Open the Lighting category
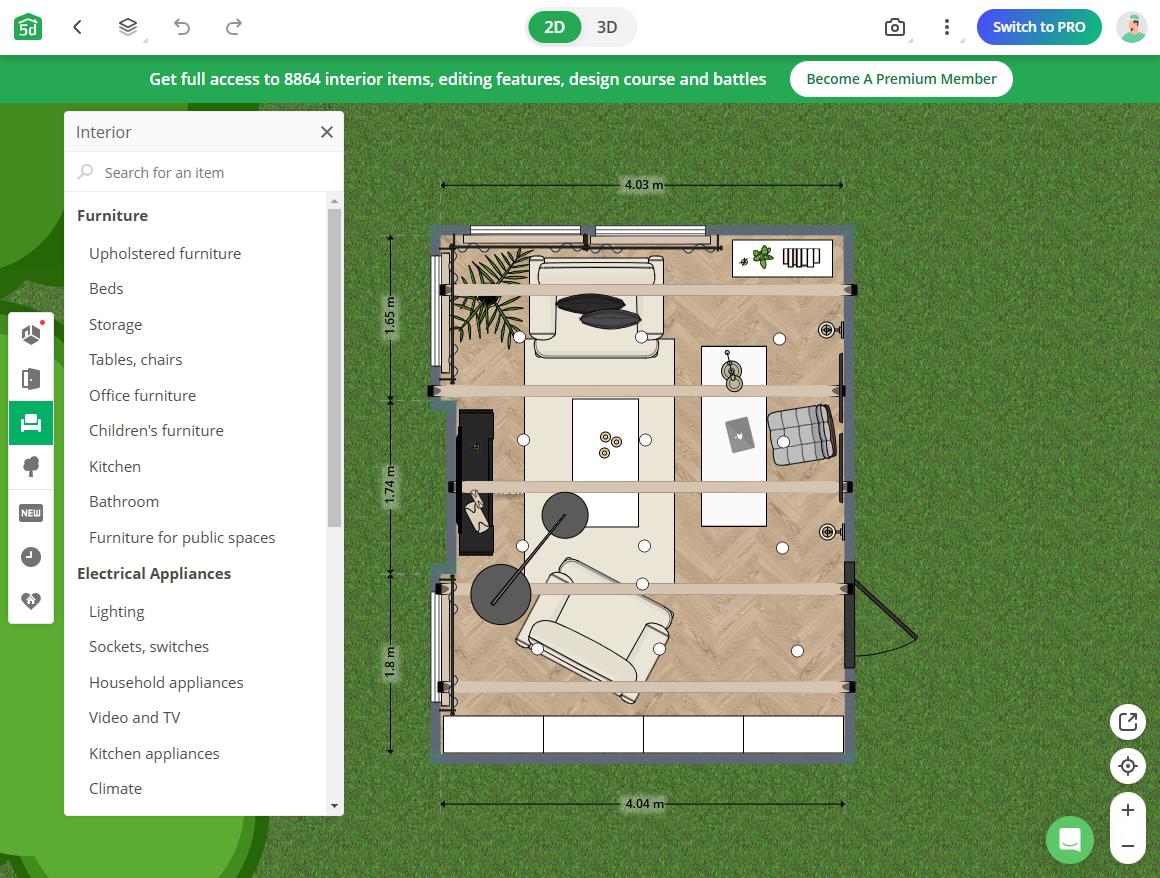This screenshot has width=1160, height=878. pos(117,612)
